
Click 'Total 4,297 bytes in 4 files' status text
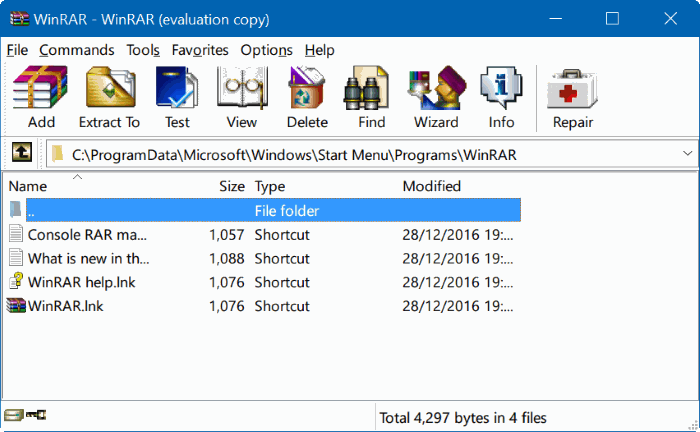463,418
